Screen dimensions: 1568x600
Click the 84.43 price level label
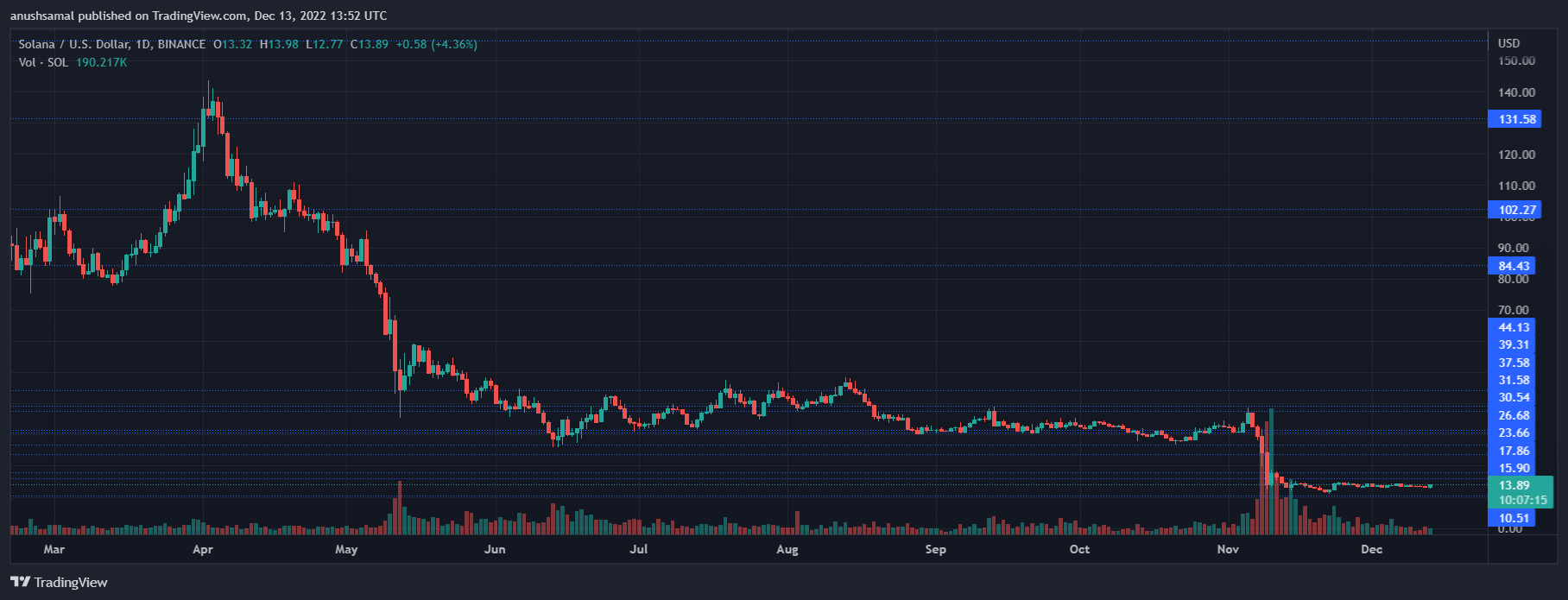(1514, 266)
